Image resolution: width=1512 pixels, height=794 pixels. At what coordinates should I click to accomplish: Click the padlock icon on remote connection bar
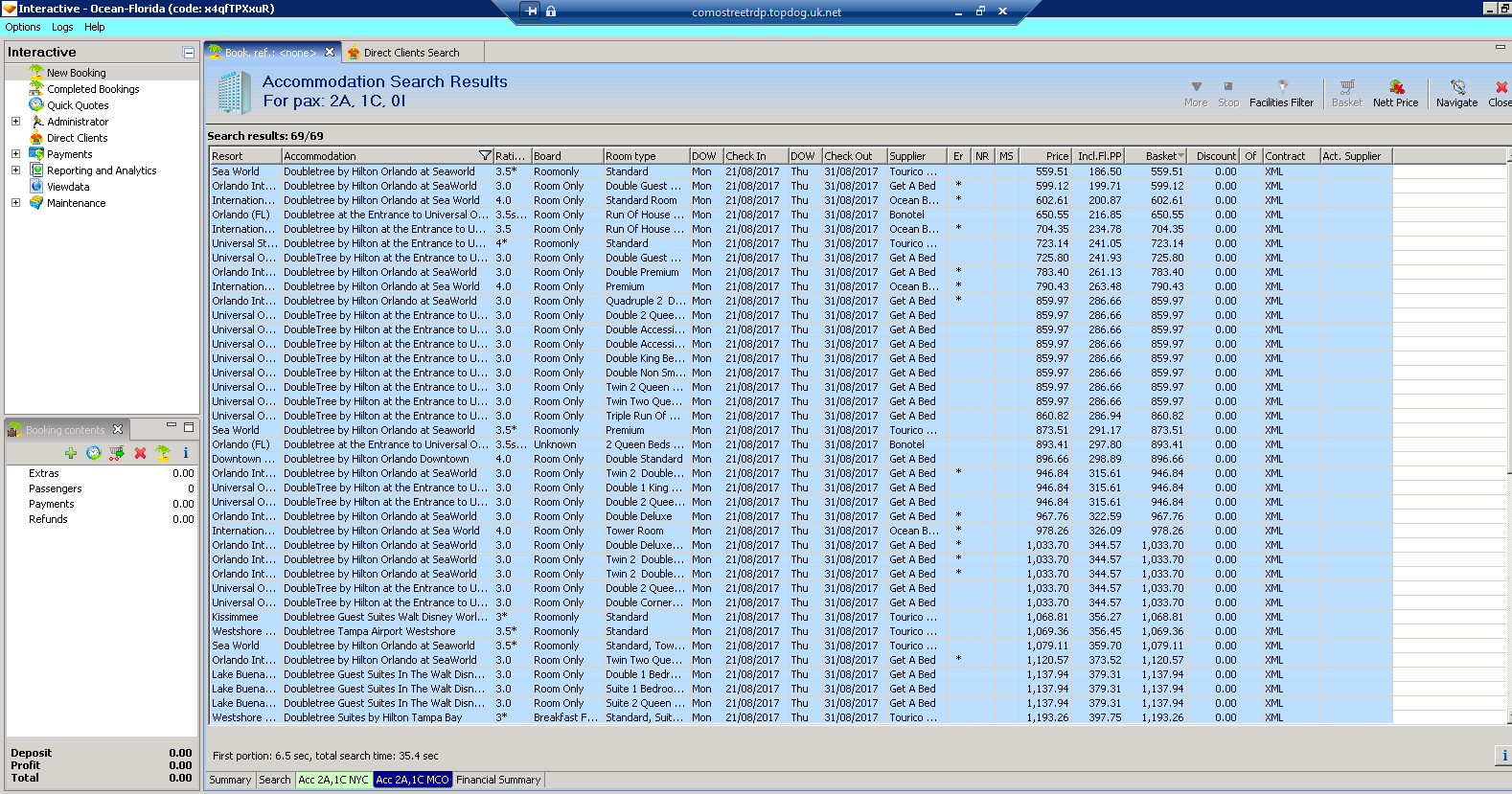(551, 11)
